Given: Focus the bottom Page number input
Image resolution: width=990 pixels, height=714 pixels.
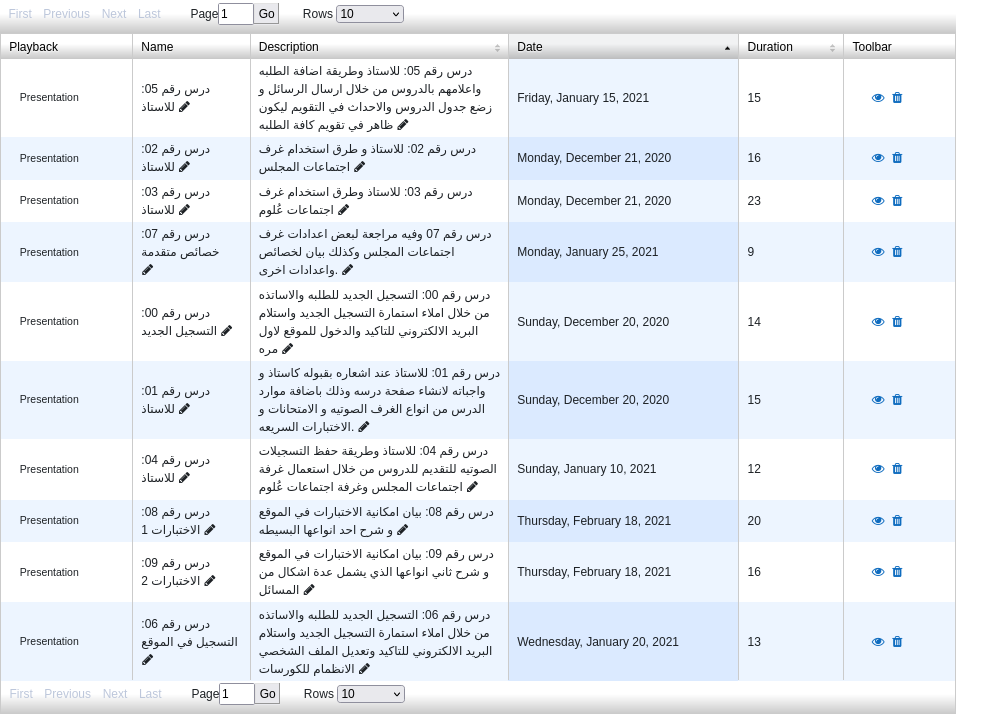Looking at the screenshot, I should 237,694.
